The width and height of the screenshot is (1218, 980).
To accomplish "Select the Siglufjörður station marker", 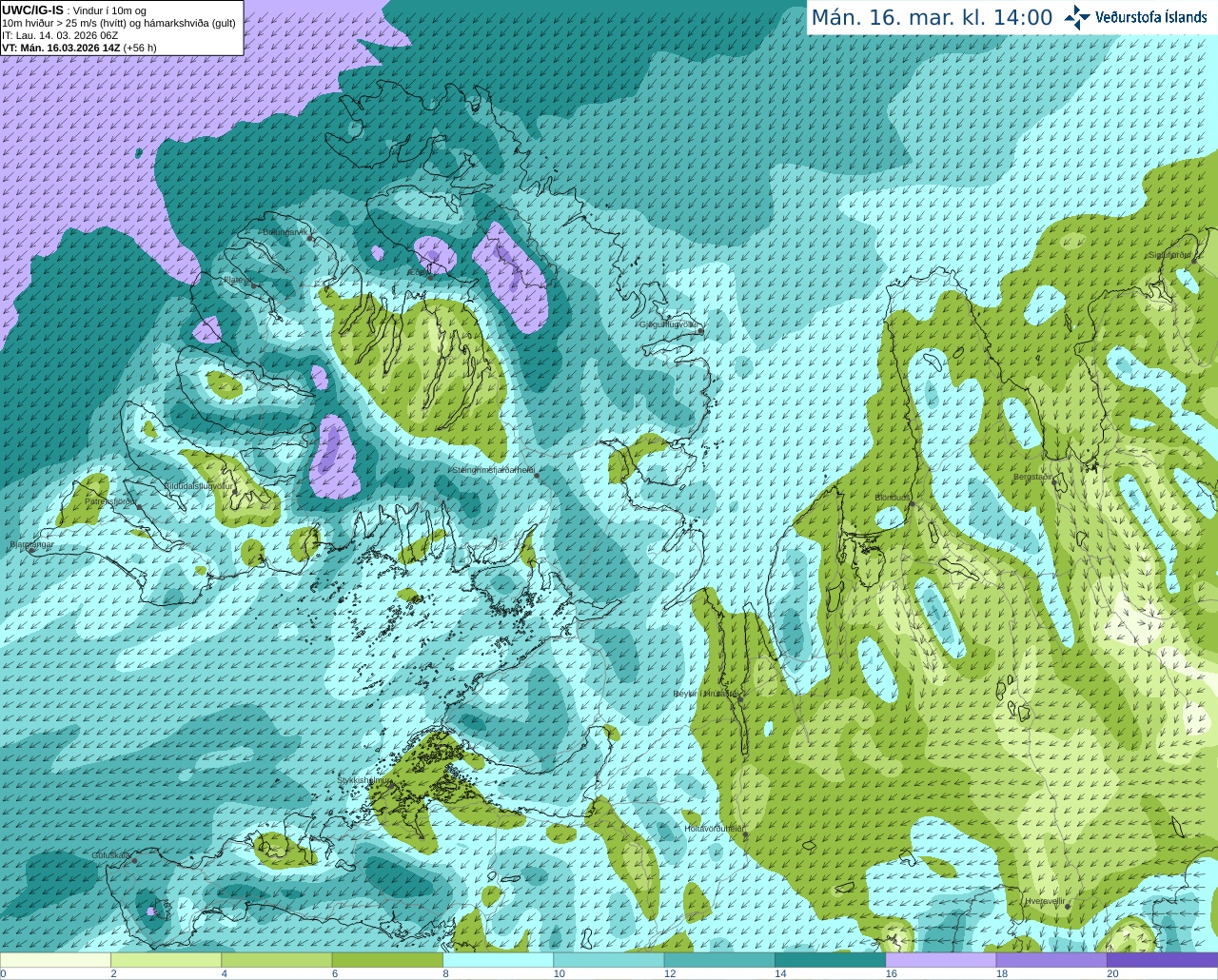I will pos(1195,261).
